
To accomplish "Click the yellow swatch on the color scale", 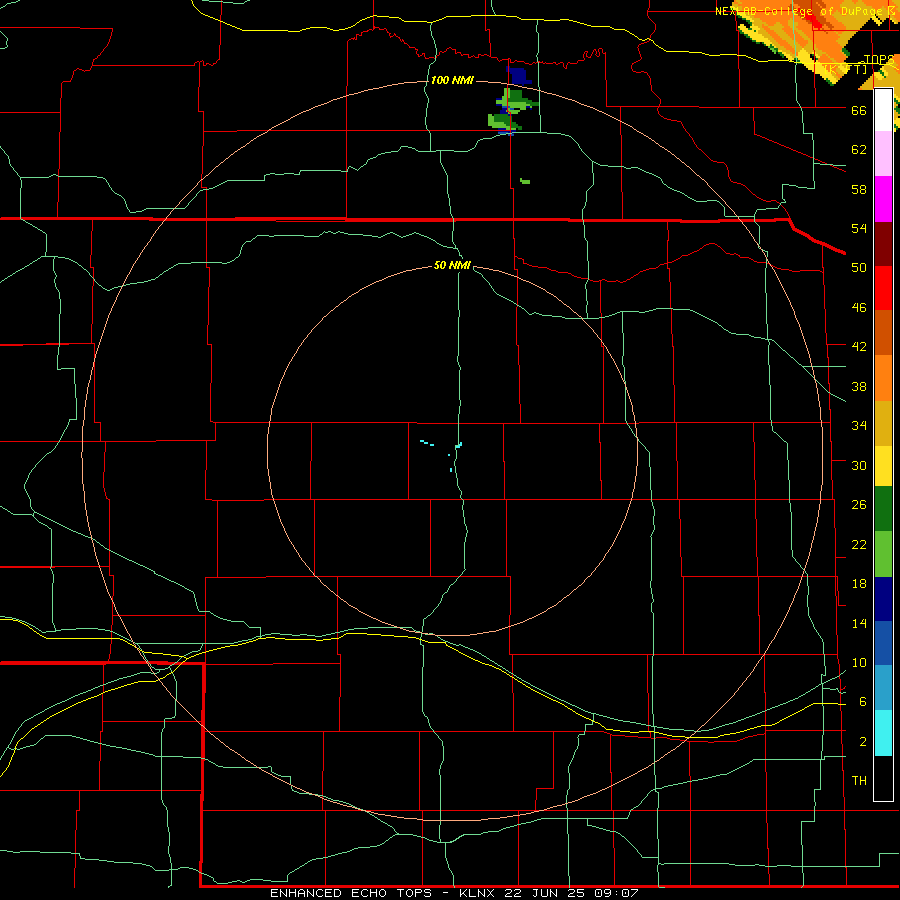I will [883, 466].
